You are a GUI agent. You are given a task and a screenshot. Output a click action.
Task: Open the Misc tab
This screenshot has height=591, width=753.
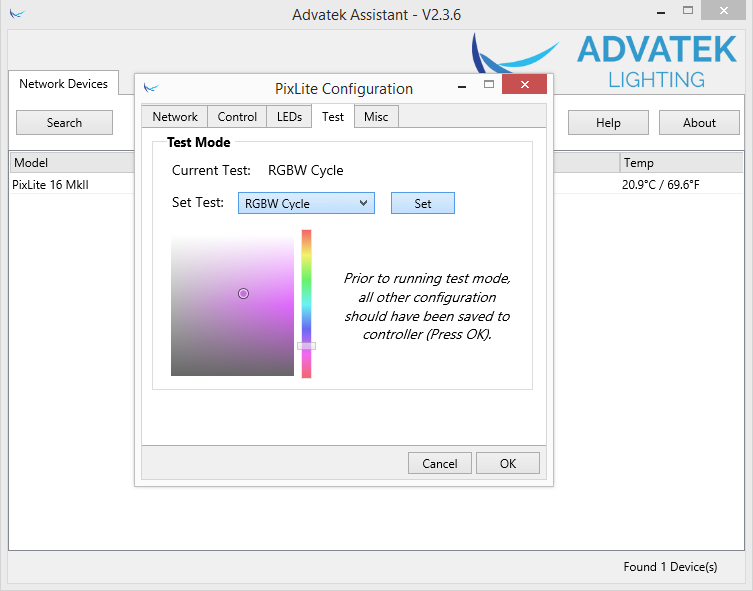pos(376,117)
